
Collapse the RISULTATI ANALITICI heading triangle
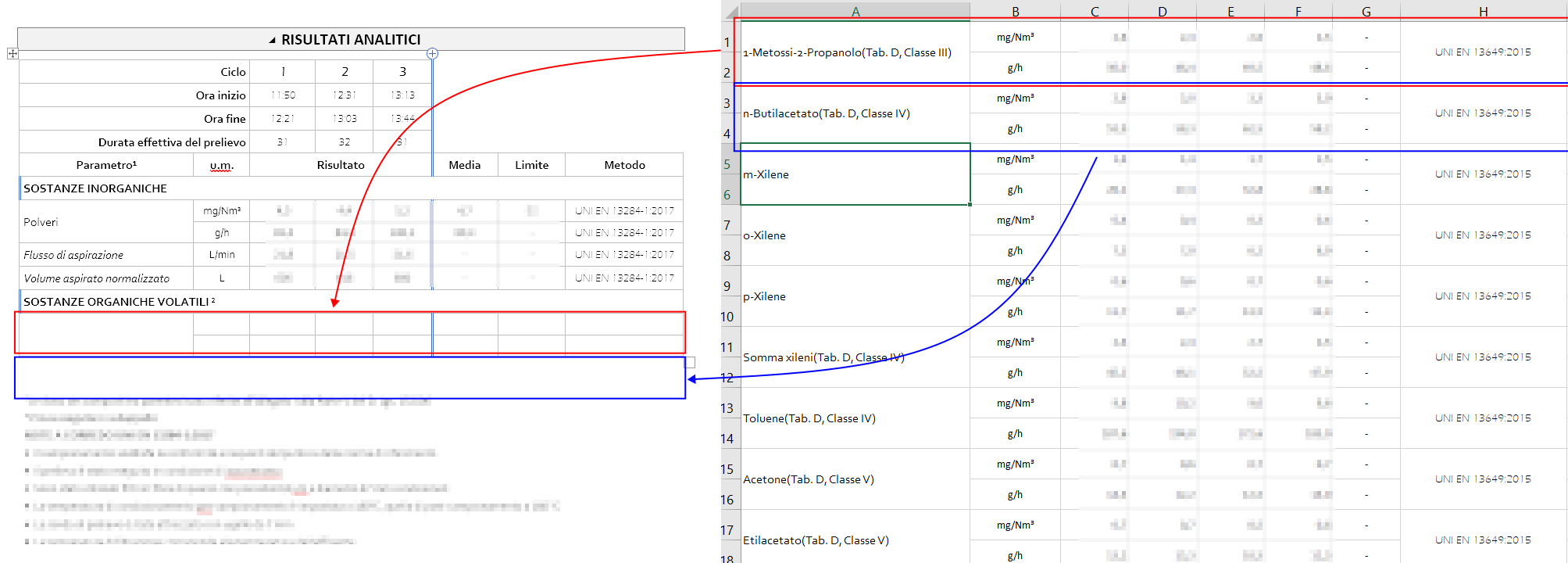tap(273, 40)
